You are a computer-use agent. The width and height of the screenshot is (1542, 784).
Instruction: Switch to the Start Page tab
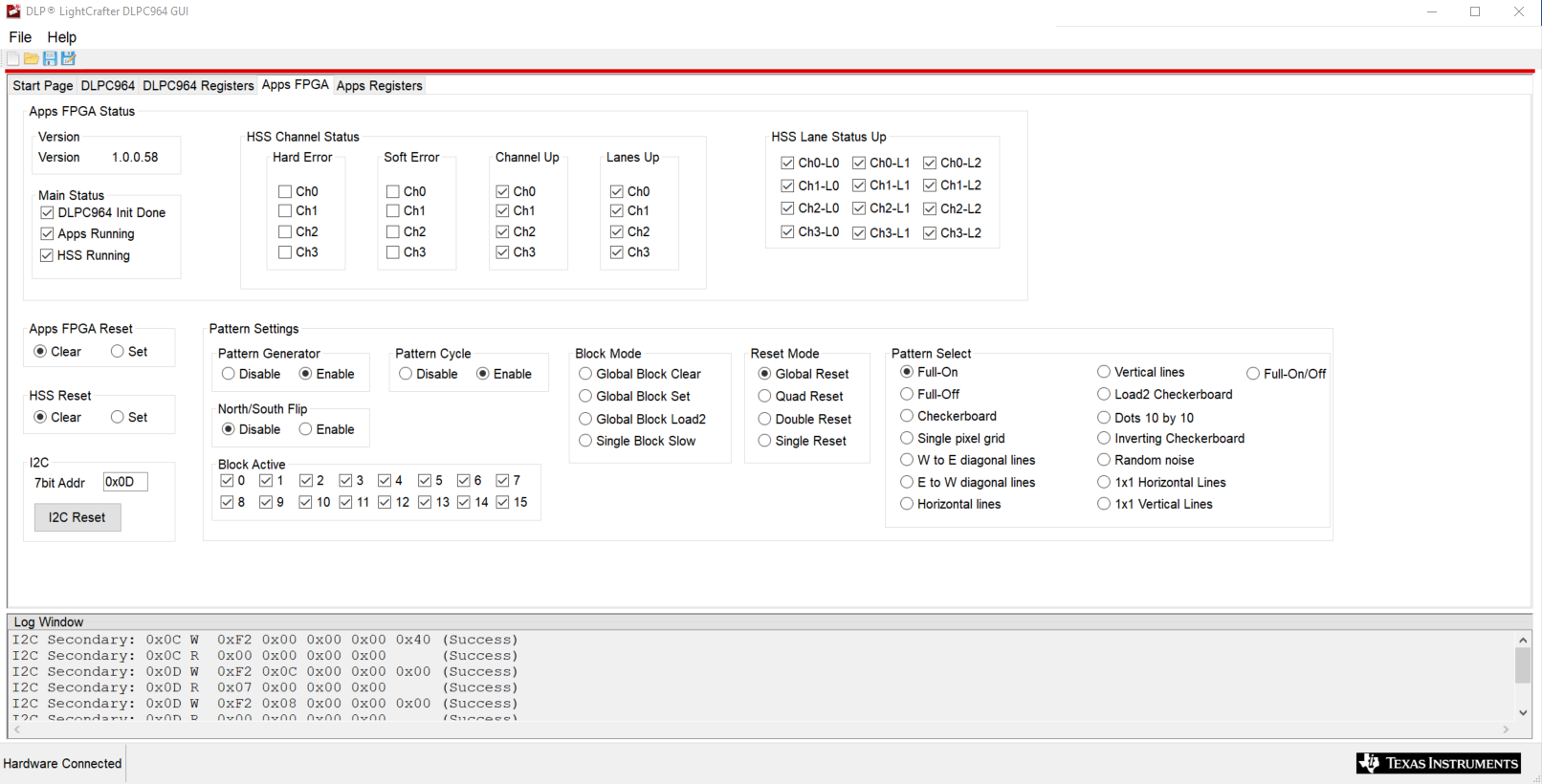43,86
